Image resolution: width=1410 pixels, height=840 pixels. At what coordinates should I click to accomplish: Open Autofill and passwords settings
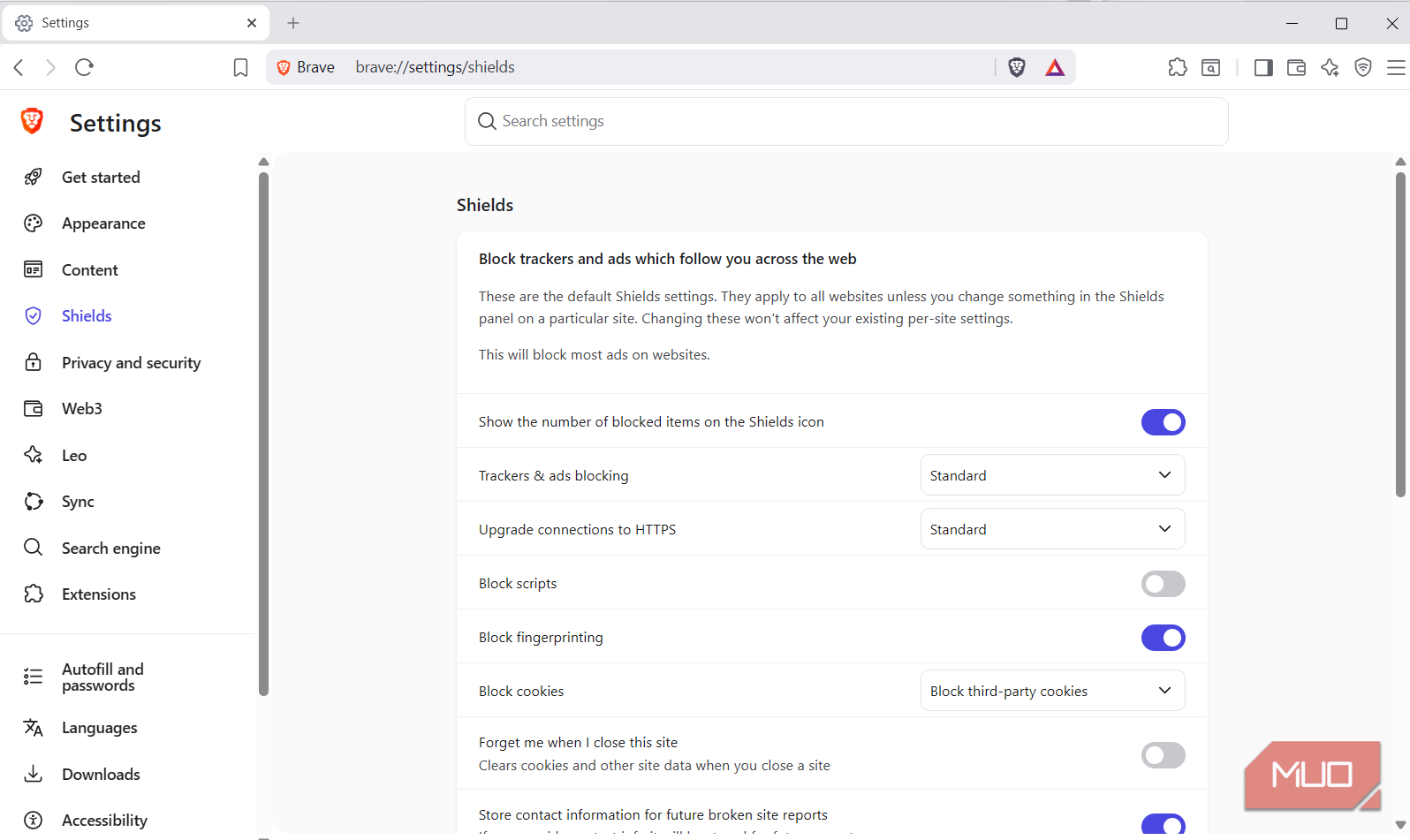pos(102,677)
